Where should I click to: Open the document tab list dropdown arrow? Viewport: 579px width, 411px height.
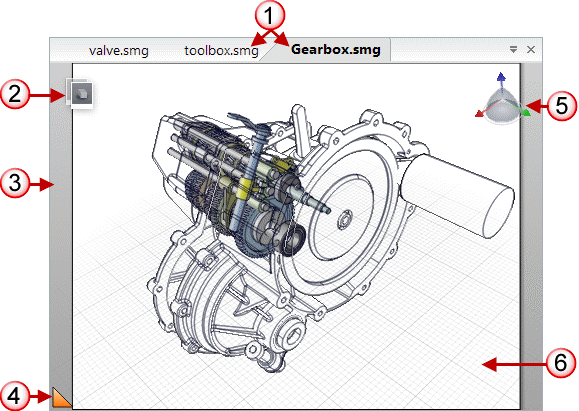[513, 49]
